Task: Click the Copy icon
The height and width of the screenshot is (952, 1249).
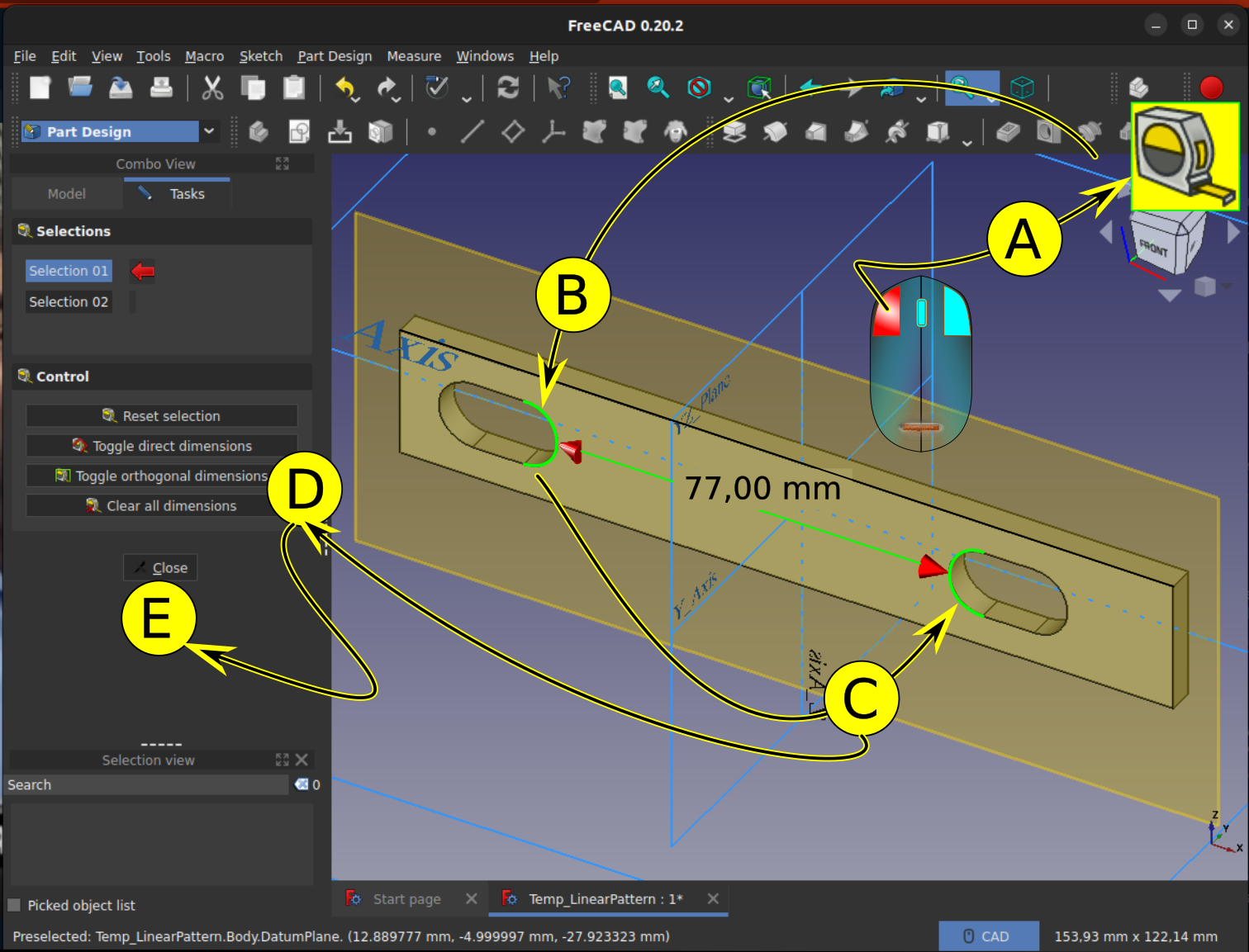Action: click(x=253, y=88)
